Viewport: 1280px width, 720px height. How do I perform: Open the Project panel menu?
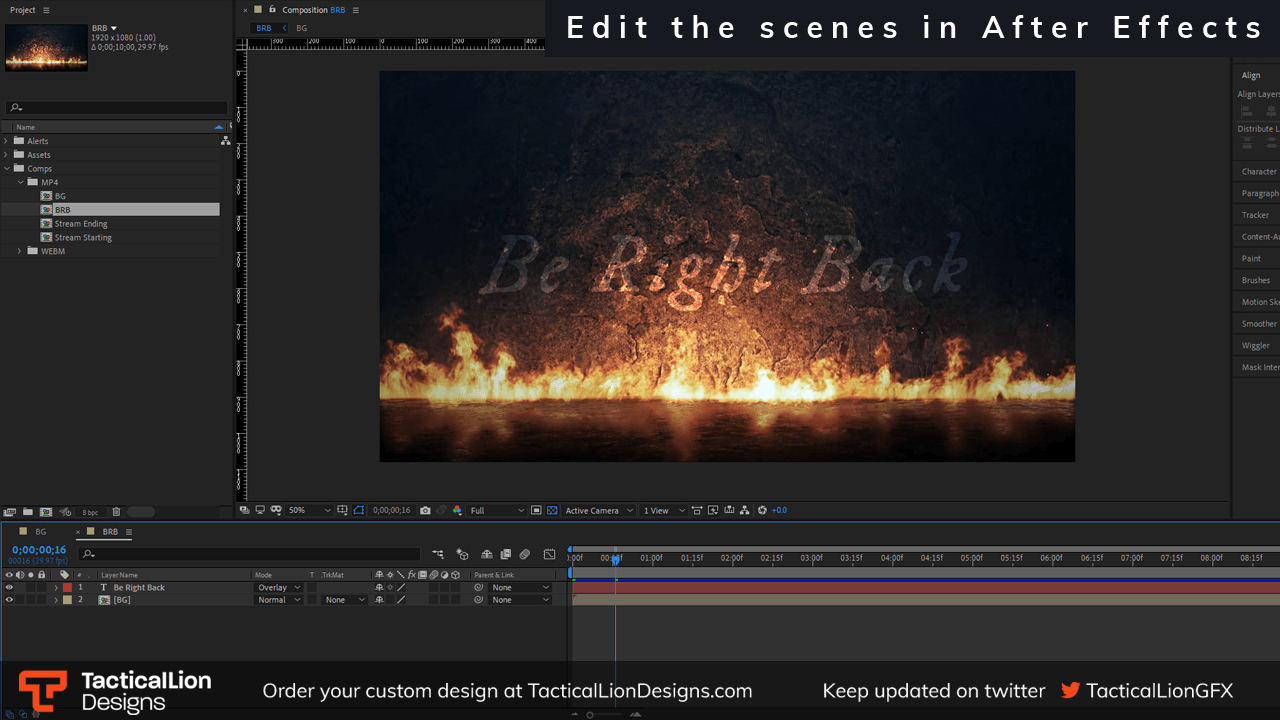[x=46, y=10]
